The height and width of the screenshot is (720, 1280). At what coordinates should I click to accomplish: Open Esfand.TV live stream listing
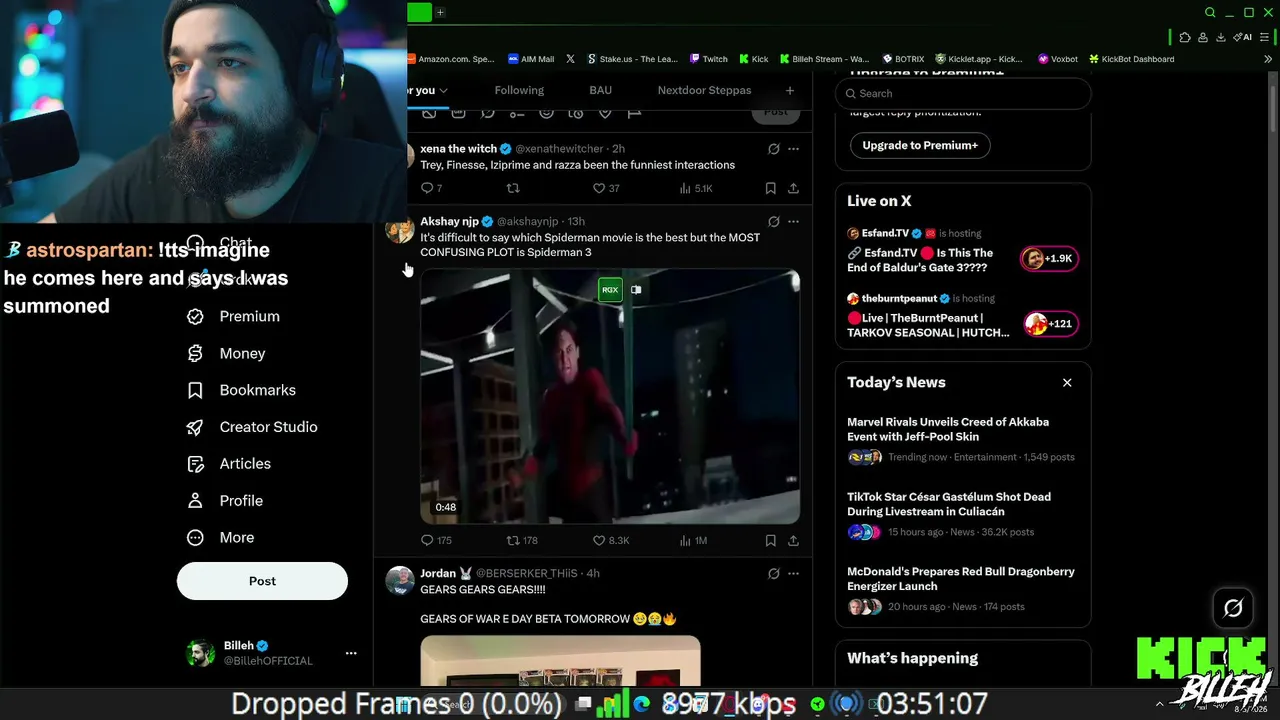pyautogui.click(x=962, y=251)
